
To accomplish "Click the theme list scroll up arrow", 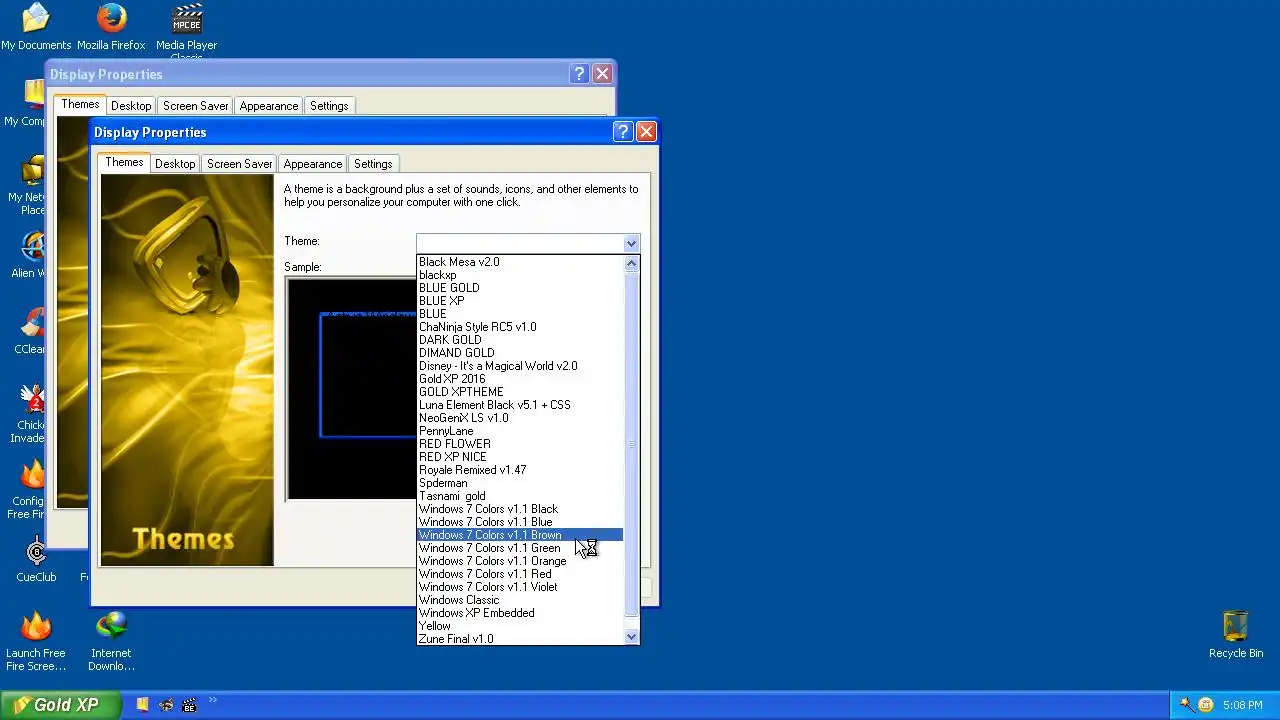I will point(631,264).
